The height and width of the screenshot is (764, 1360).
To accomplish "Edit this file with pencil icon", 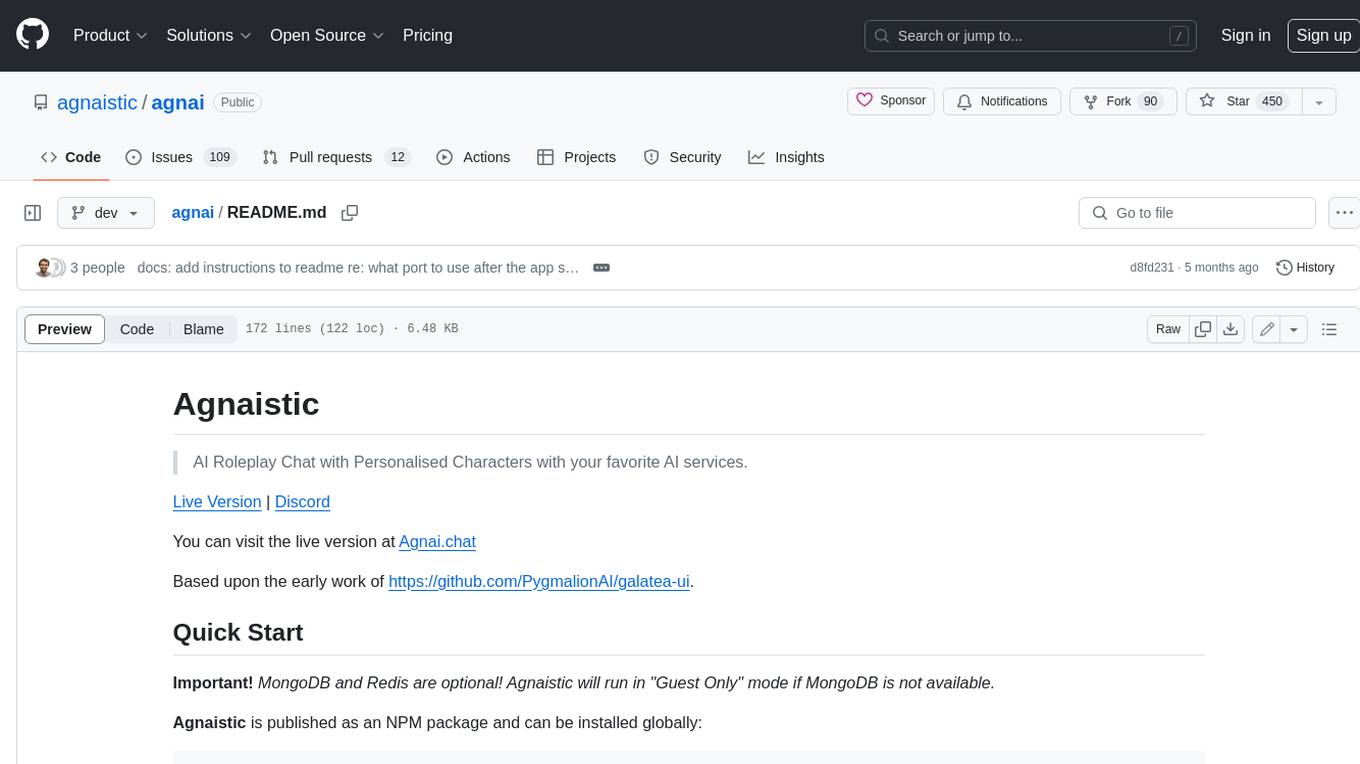I will [1267, 329].
